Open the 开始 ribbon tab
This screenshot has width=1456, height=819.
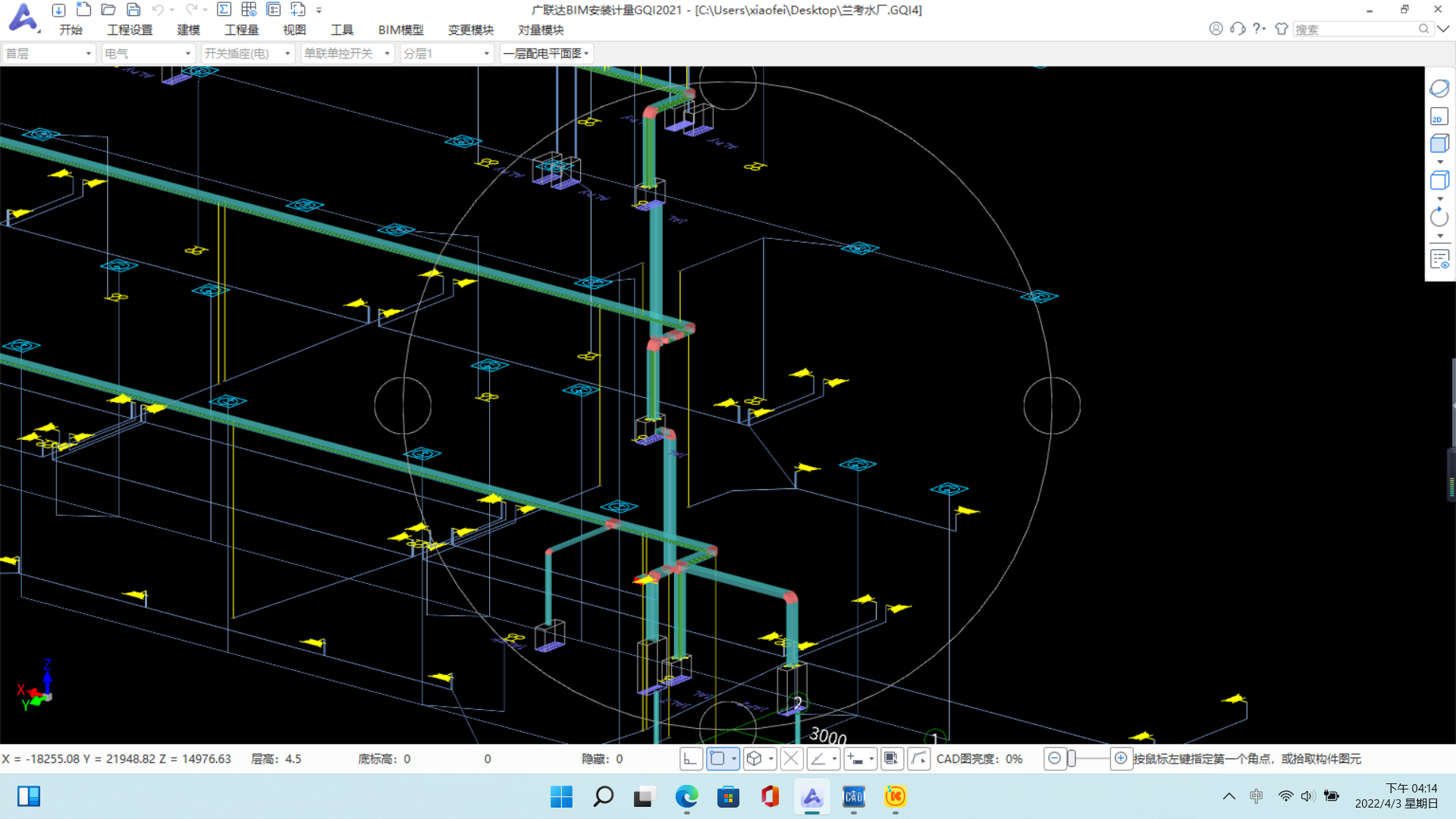pos(71,30)
